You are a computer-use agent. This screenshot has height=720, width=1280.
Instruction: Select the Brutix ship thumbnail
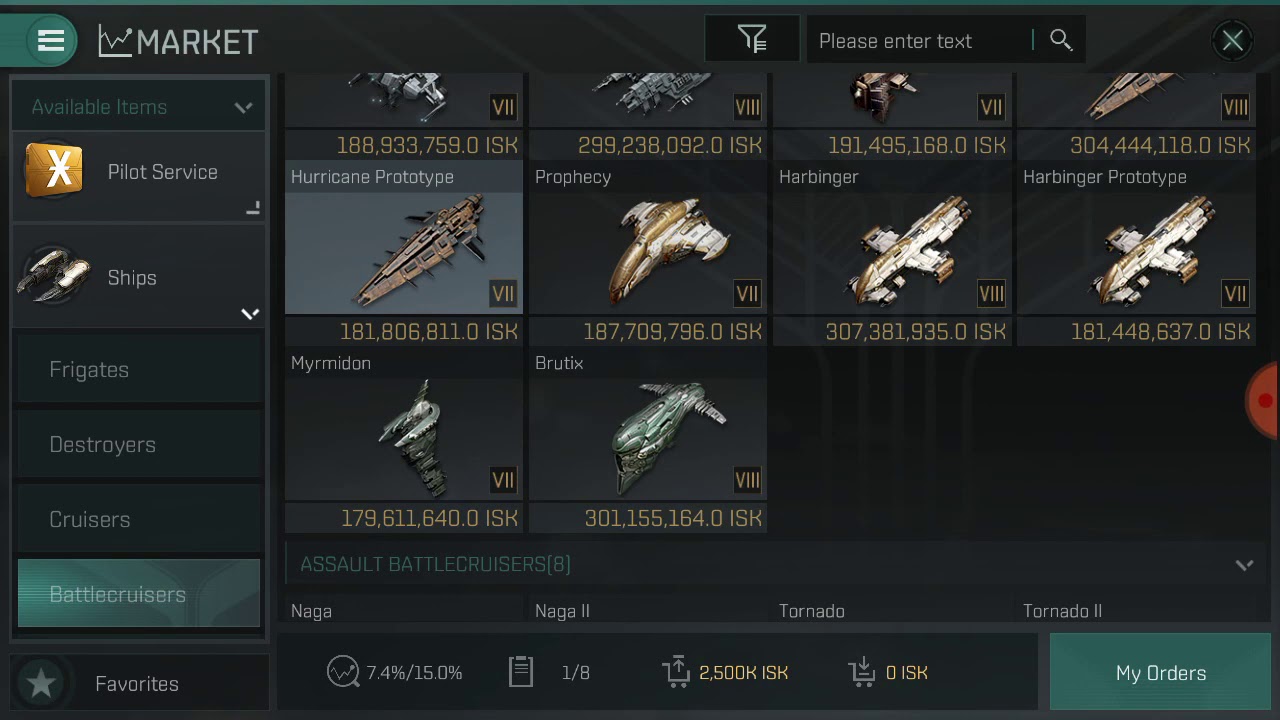[x=648, y=439]
